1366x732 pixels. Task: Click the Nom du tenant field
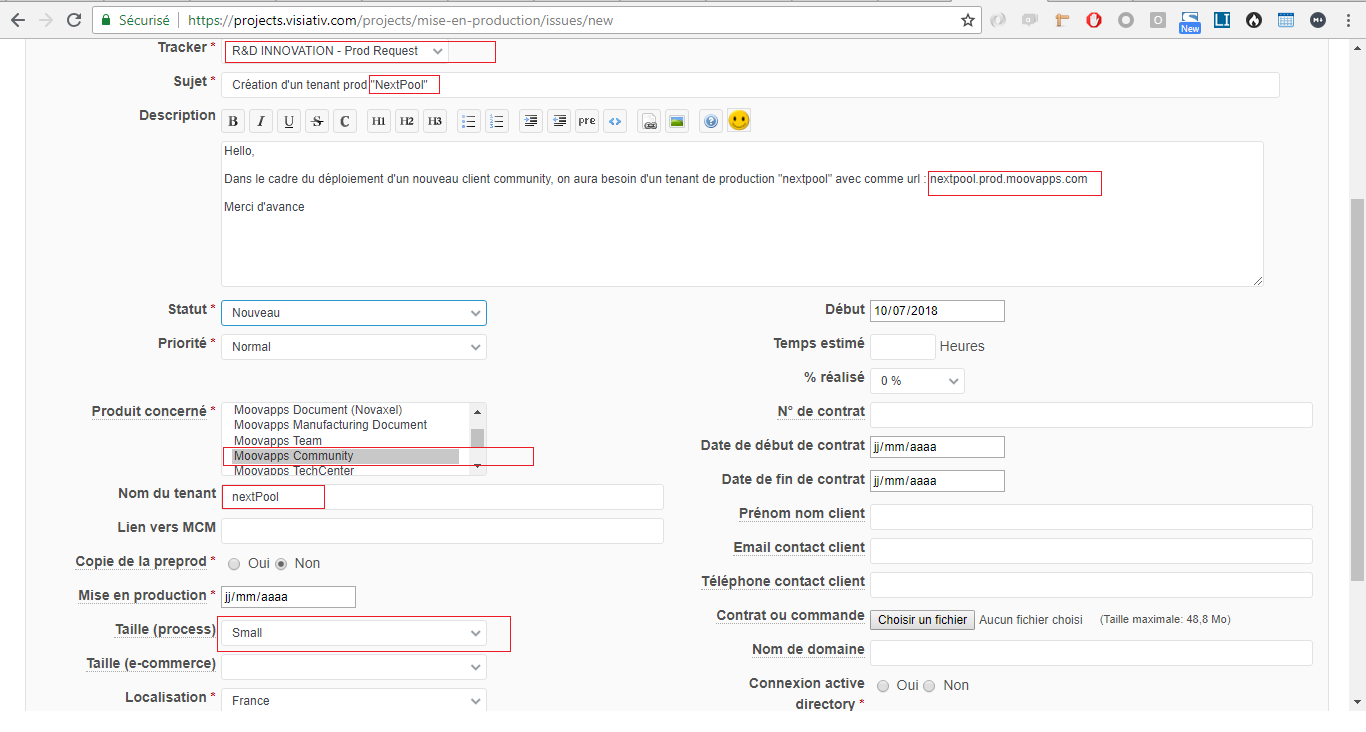tap(442, 497)
